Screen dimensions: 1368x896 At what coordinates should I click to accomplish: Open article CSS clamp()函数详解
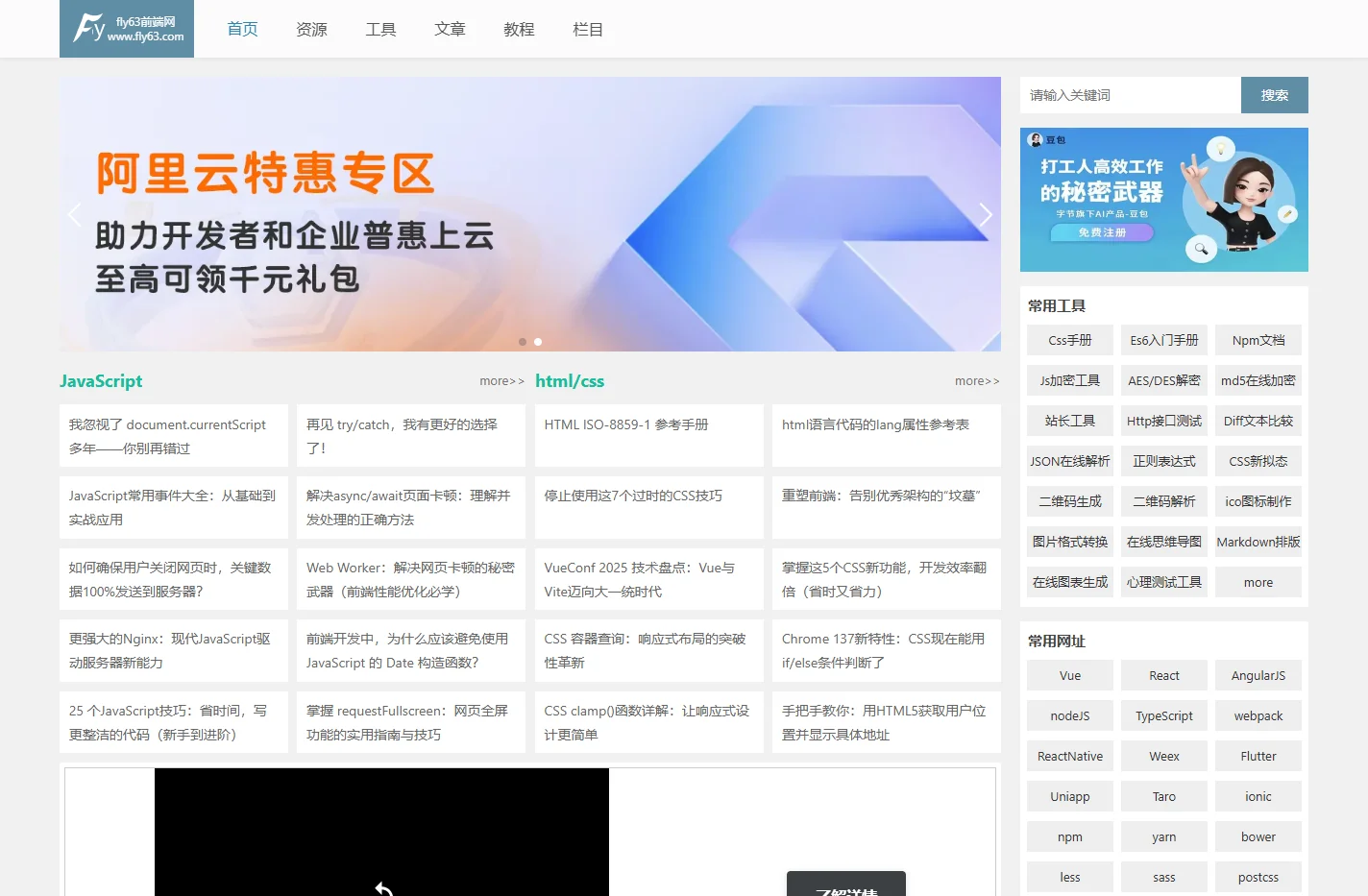[649, 722]
